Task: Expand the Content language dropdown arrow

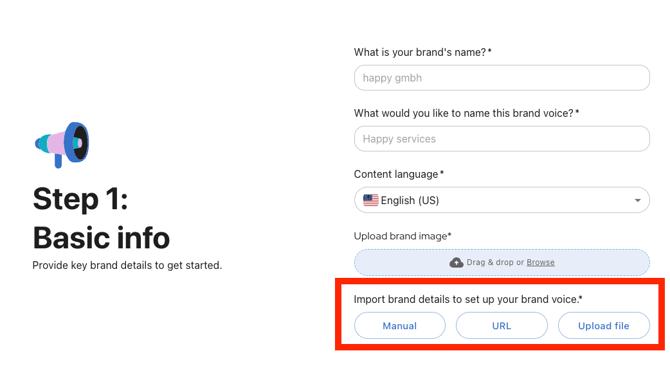Action: [638, 200]
